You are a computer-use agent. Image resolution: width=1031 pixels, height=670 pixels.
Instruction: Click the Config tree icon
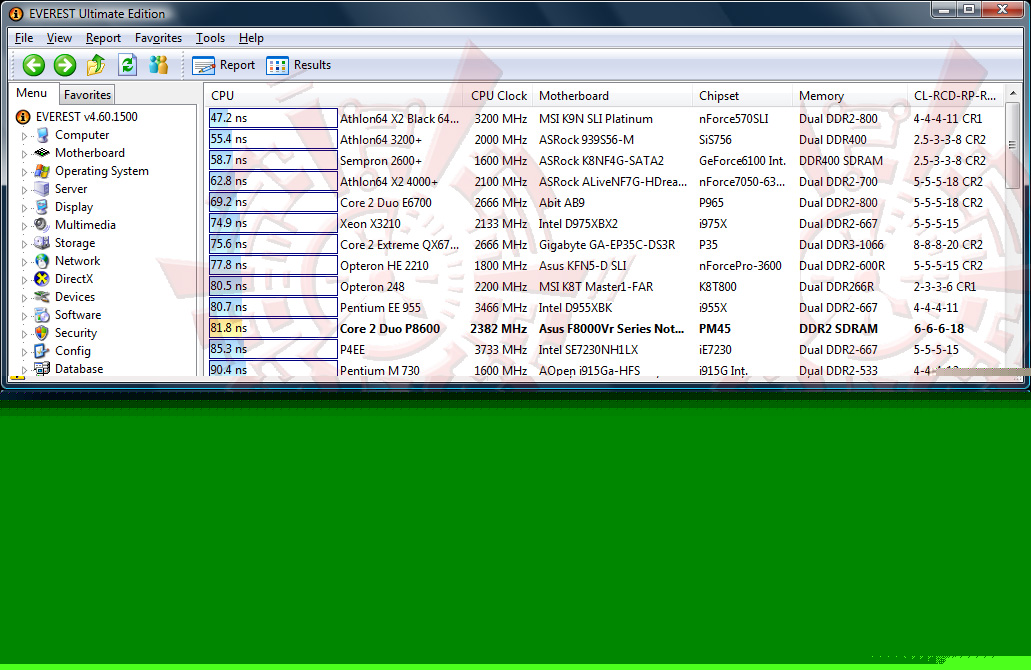[x=42, y=351]
